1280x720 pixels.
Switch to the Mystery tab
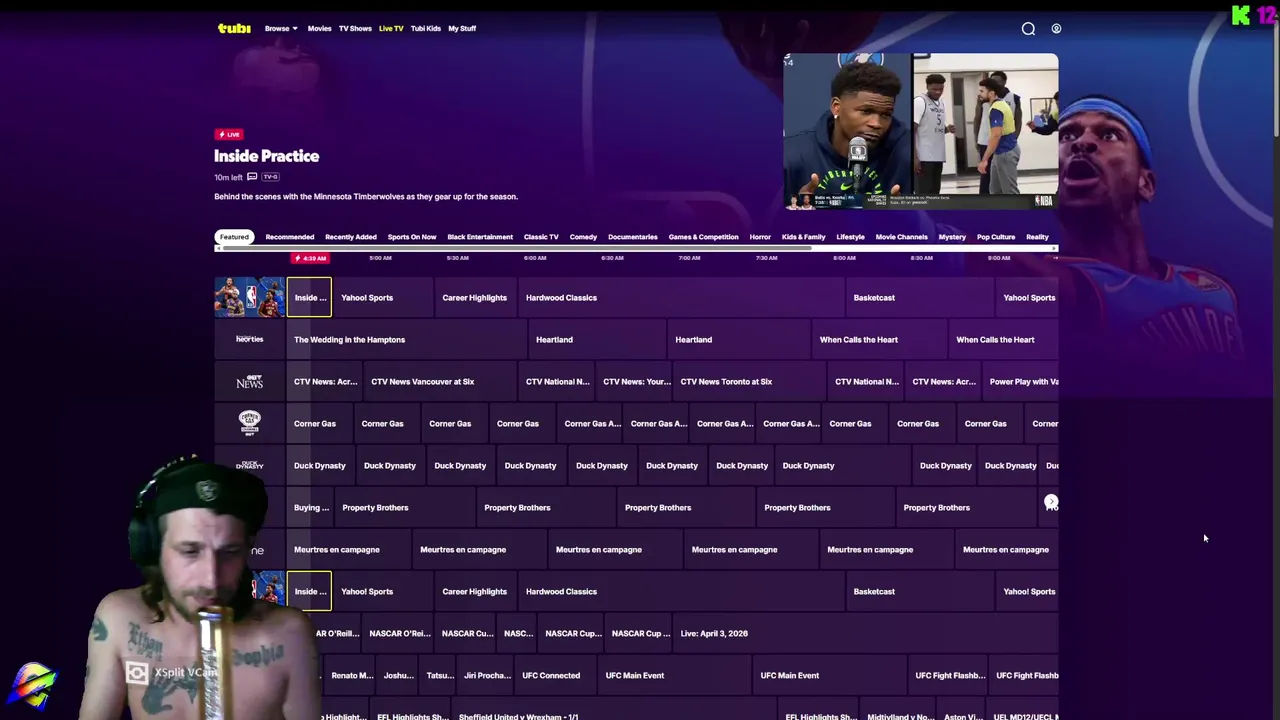click(x=952, y=237)
